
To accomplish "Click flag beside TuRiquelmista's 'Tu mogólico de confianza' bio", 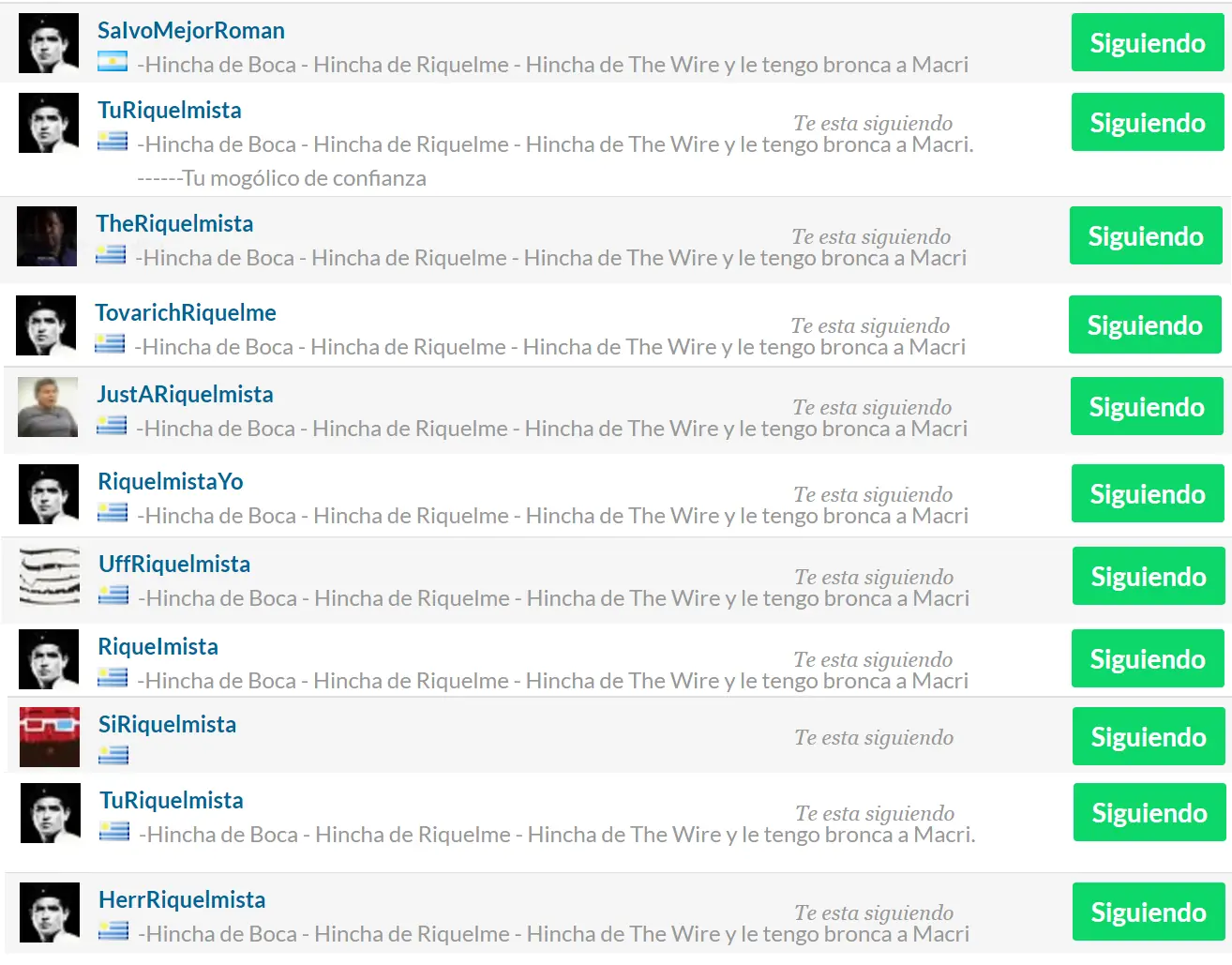I will (113, 141).
